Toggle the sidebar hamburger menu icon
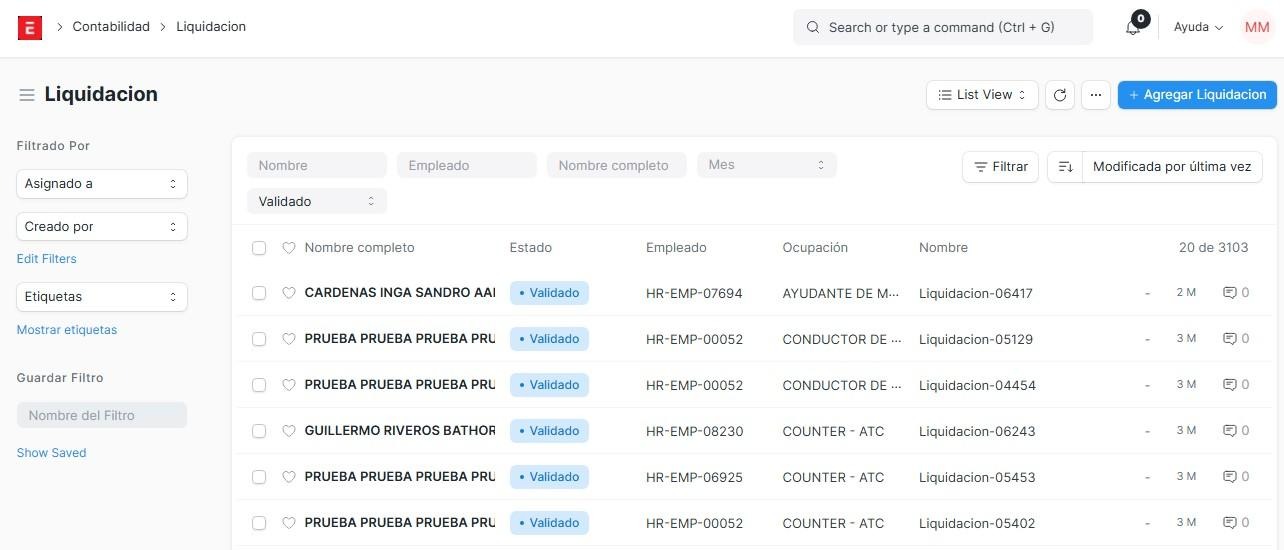 coord(27,95)
